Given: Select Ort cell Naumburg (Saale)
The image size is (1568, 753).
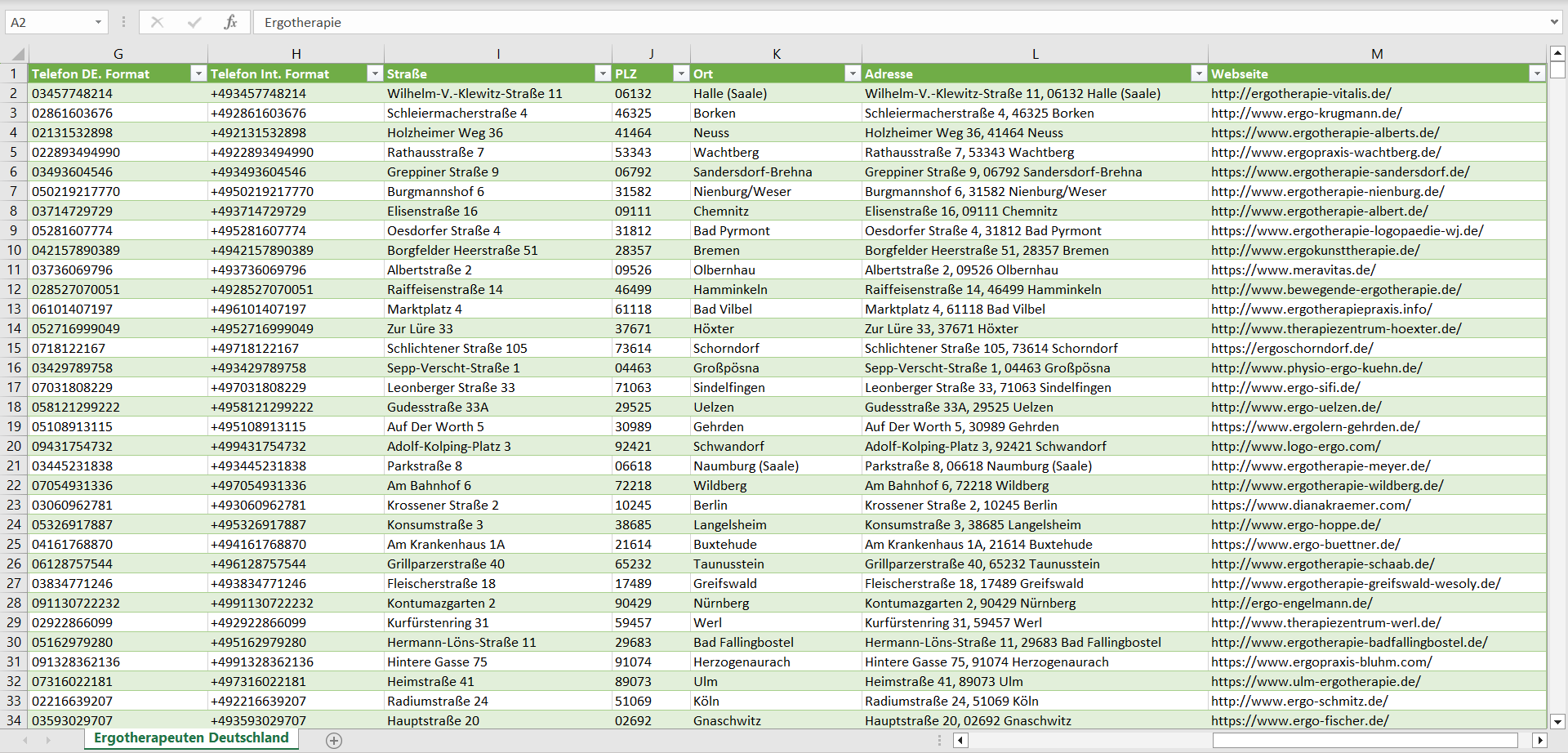Looking at the screenshot, I should pos(777,466).
